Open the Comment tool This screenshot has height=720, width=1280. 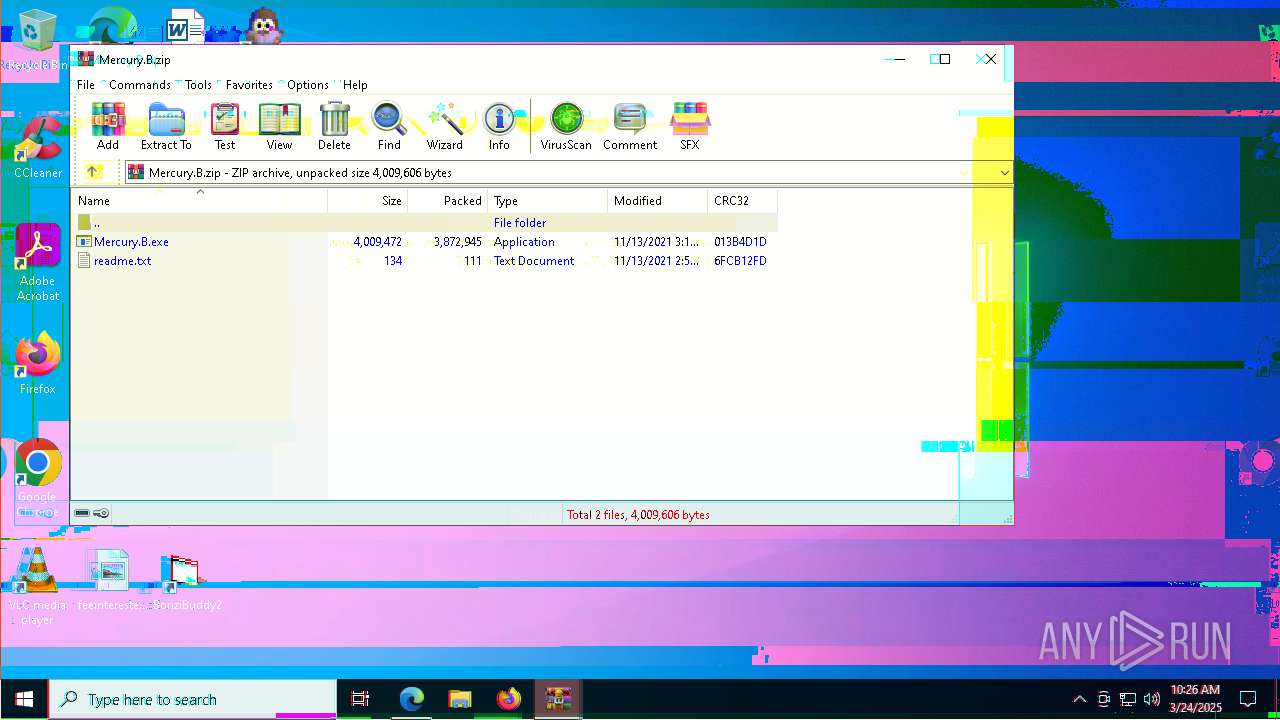630,126
